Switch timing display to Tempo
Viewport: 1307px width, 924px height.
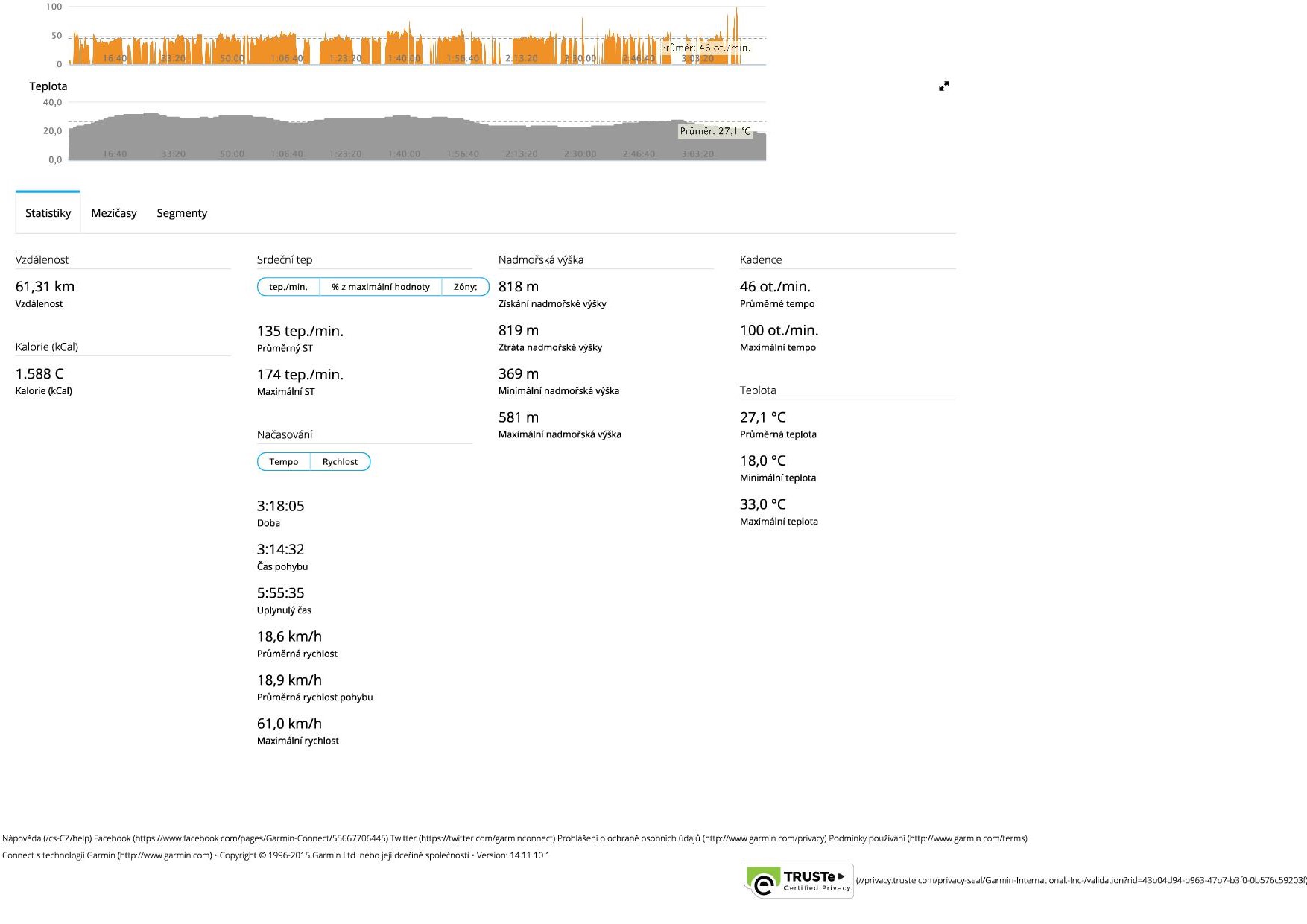[284, 462]
